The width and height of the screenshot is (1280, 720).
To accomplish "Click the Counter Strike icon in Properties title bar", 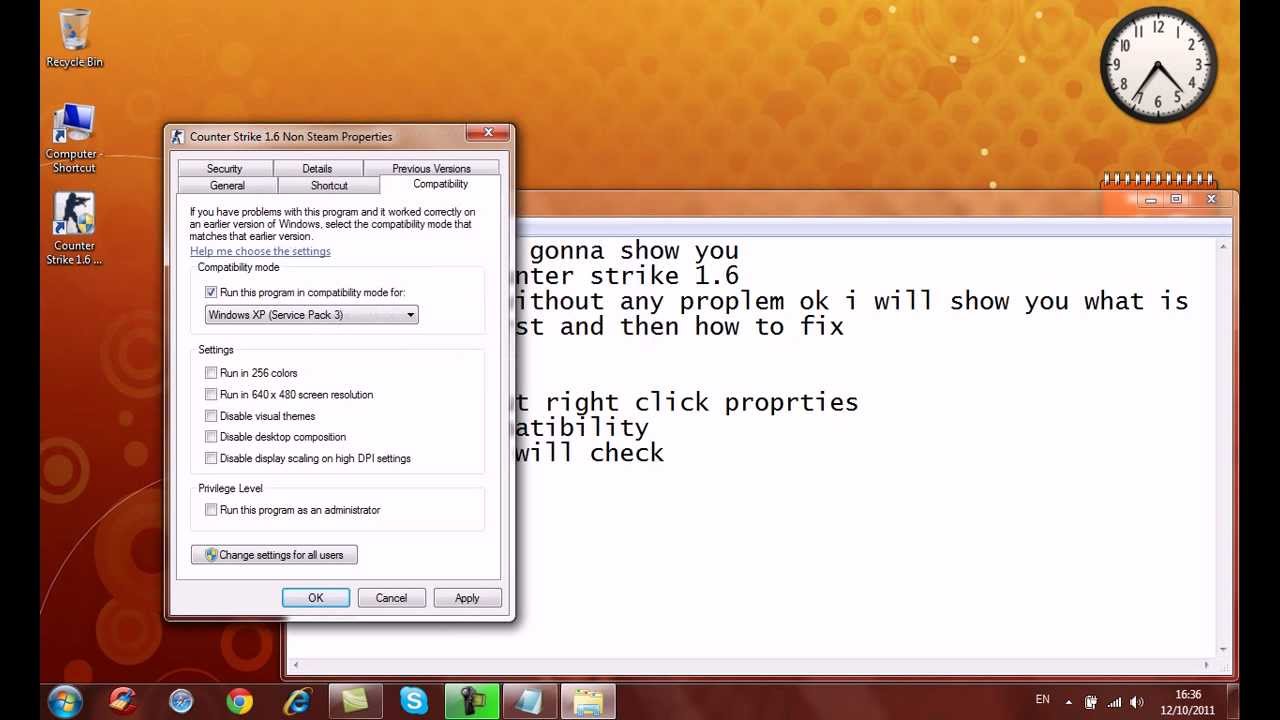I will [x=178, y=137].
